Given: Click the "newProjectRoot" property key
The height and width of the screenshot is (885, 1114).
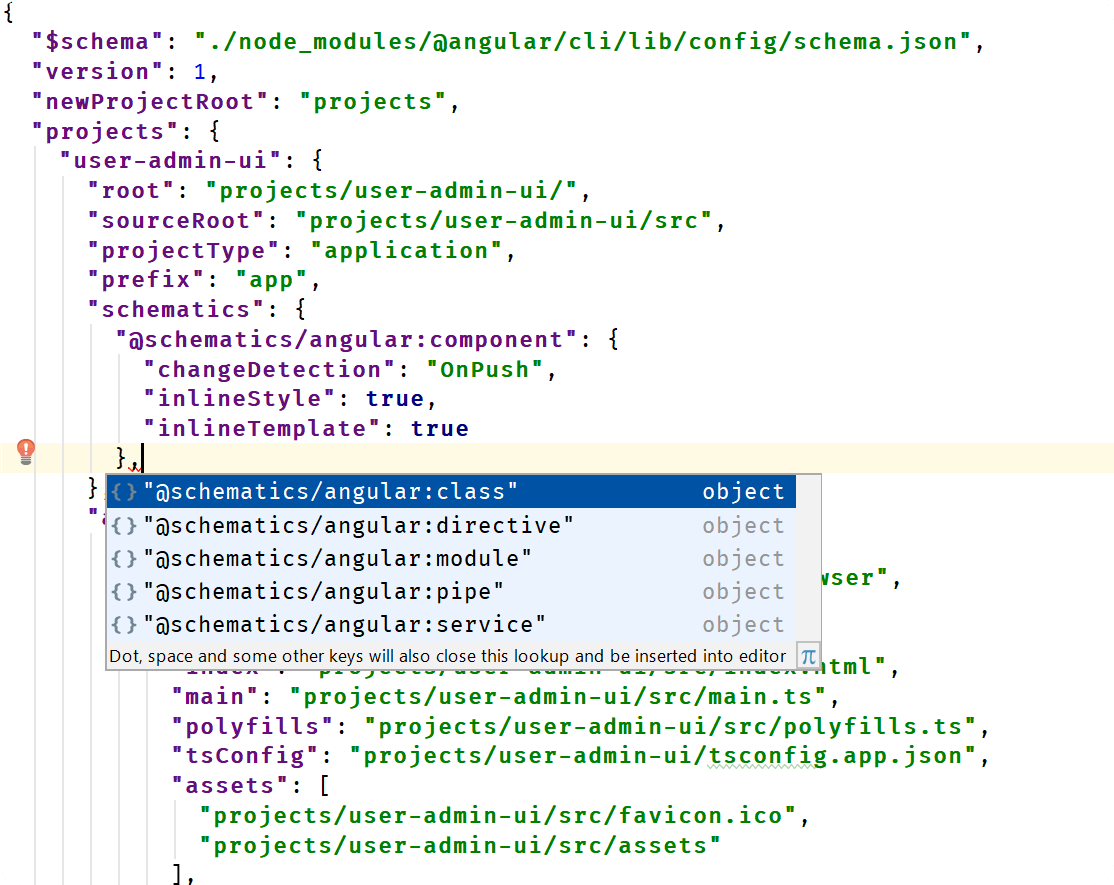Looking at the screenshot, I should coord(150,102).
